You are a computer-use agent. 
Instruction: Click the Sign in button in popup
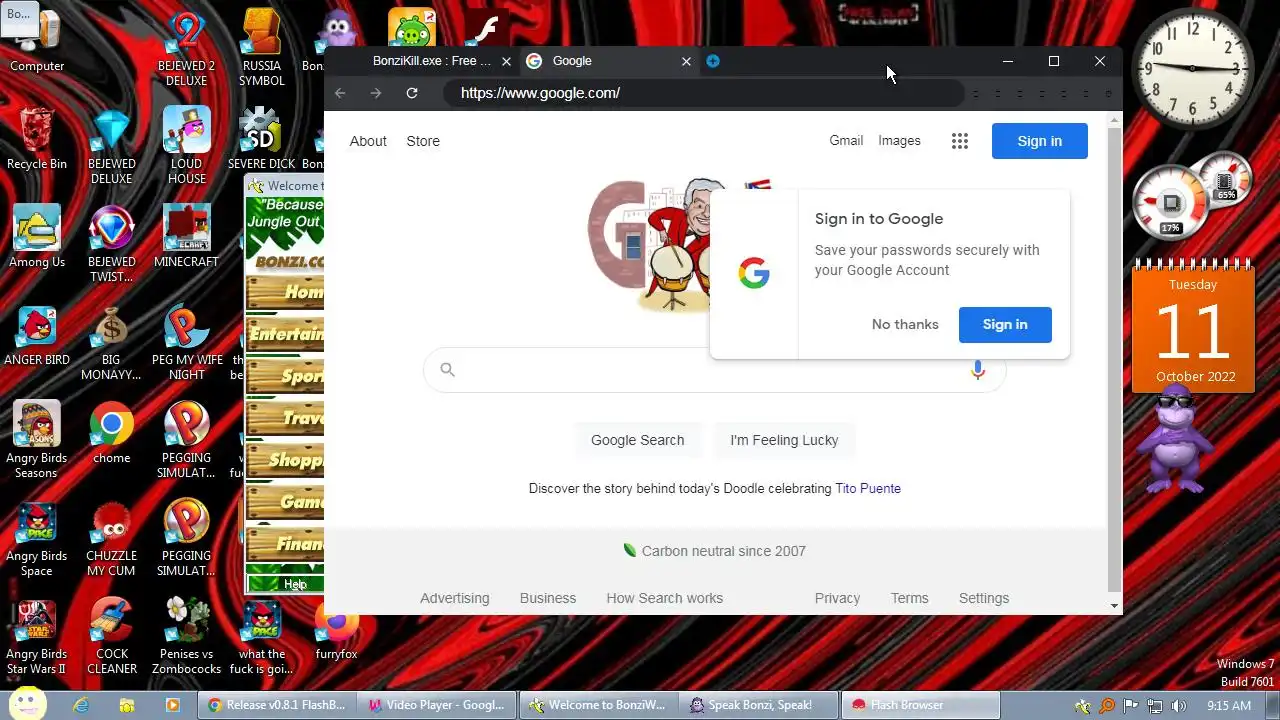click(1005, 324)
